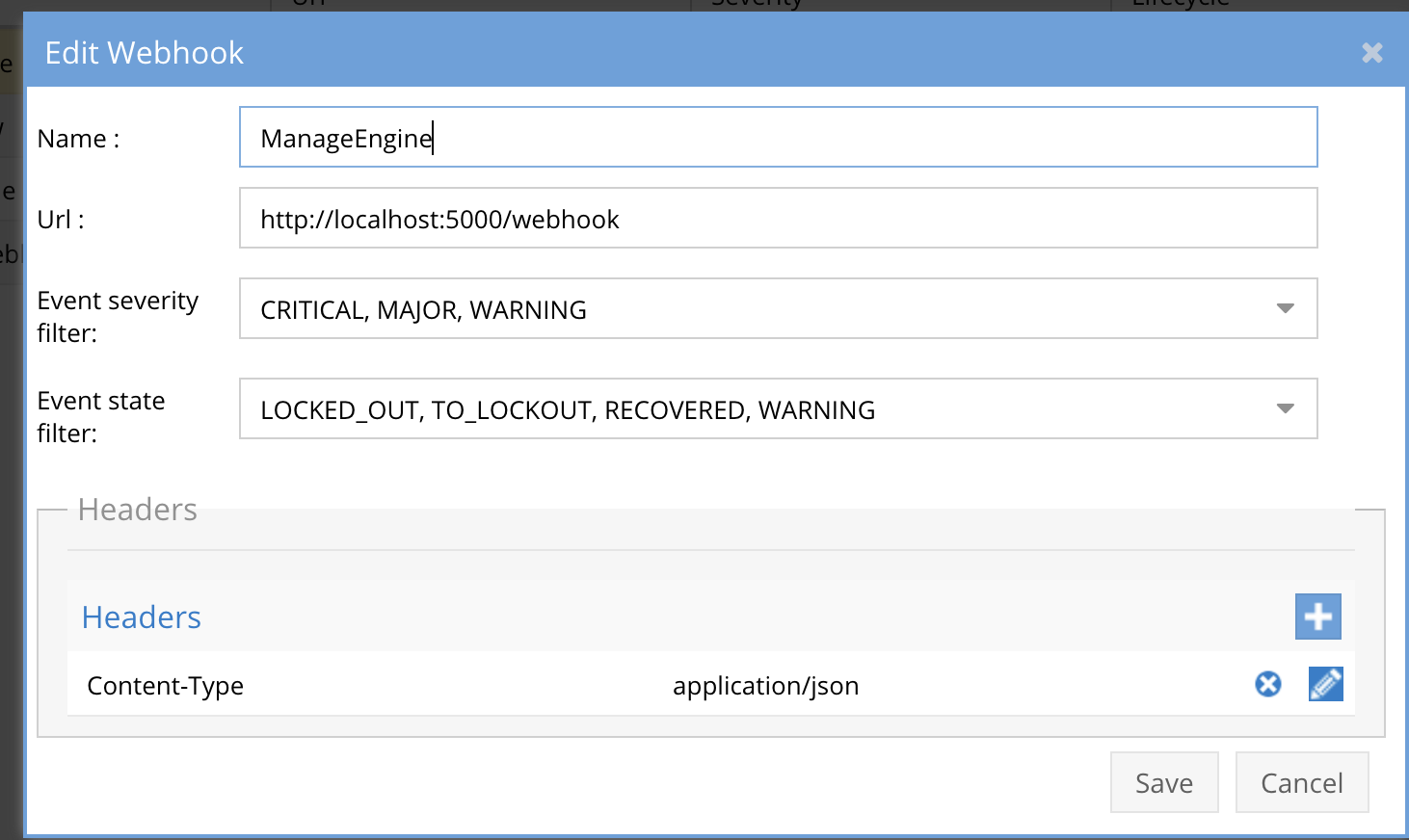Select the Content-Type header row
Viewport: 1409px width, 840px height.
point(385,685)
